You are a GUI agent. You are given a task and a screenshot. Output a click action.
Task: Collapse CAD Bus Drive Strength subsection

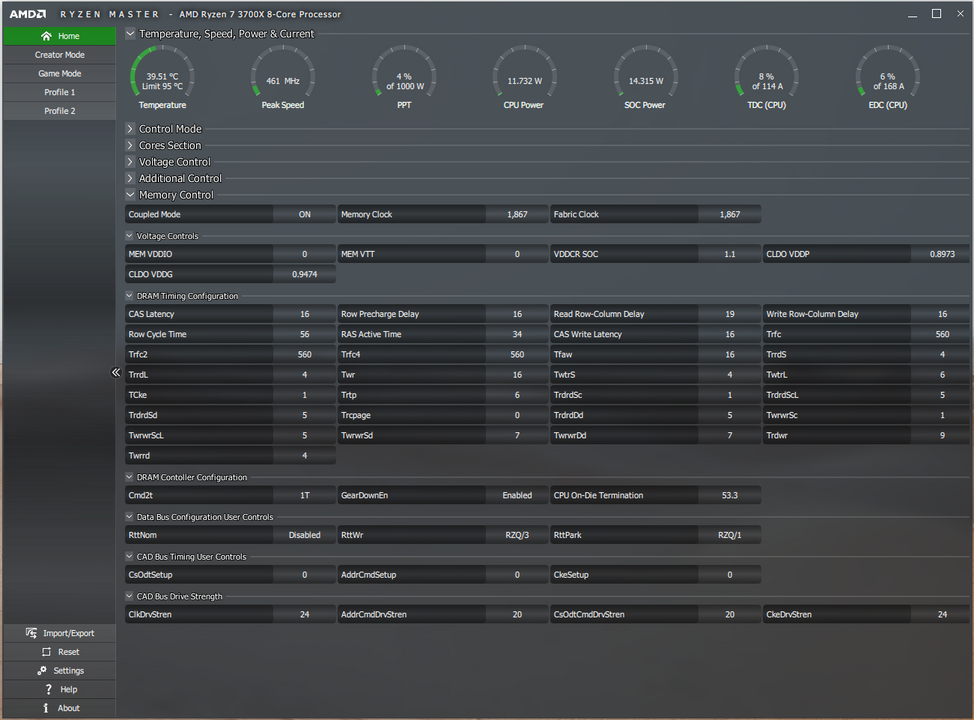click(x=129, y=596)
